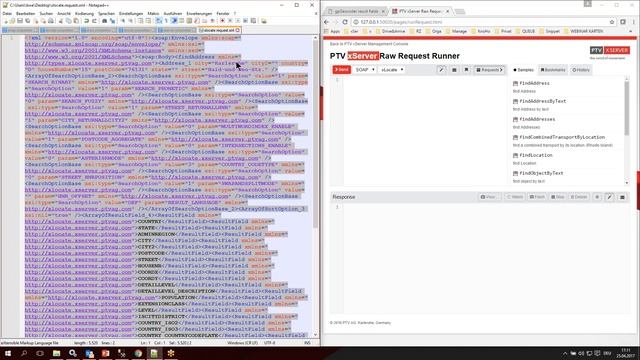Click the list icon at Response toolbar end
Screen dimensions: 640x360
coord(622,197)
